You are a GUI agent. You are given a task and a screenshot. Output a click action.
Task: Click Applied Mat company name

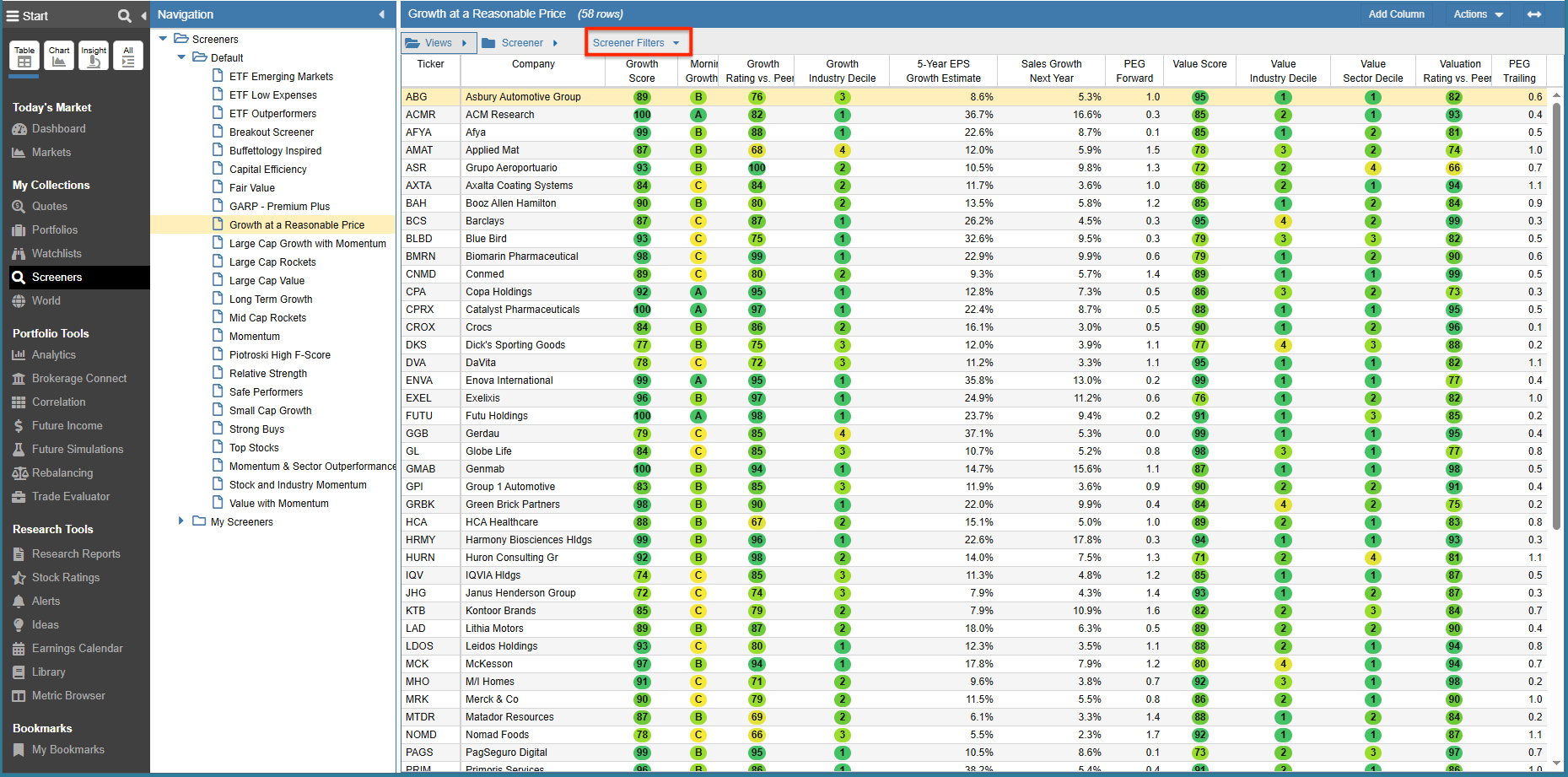[493, 150]
